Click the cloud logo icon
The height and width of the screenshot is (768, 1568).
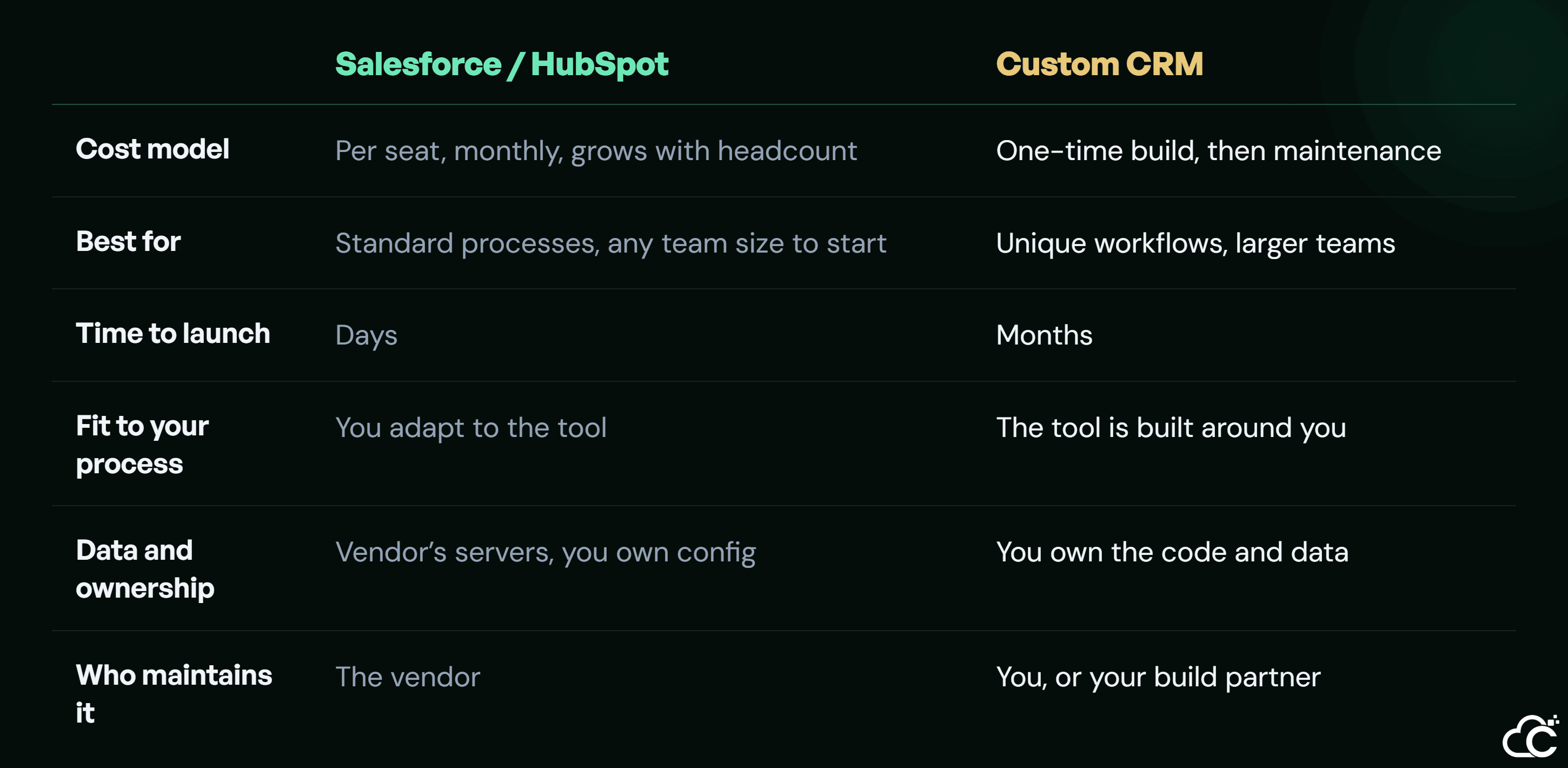[x=1530, y=736]
